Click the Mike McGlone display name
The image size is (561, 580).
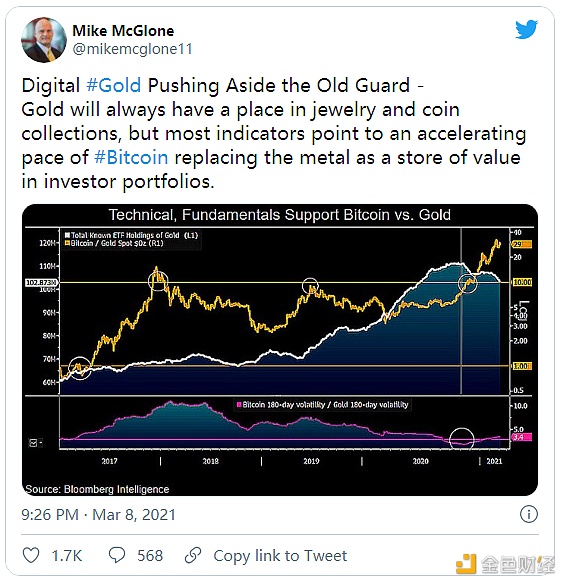click(123, 31)
